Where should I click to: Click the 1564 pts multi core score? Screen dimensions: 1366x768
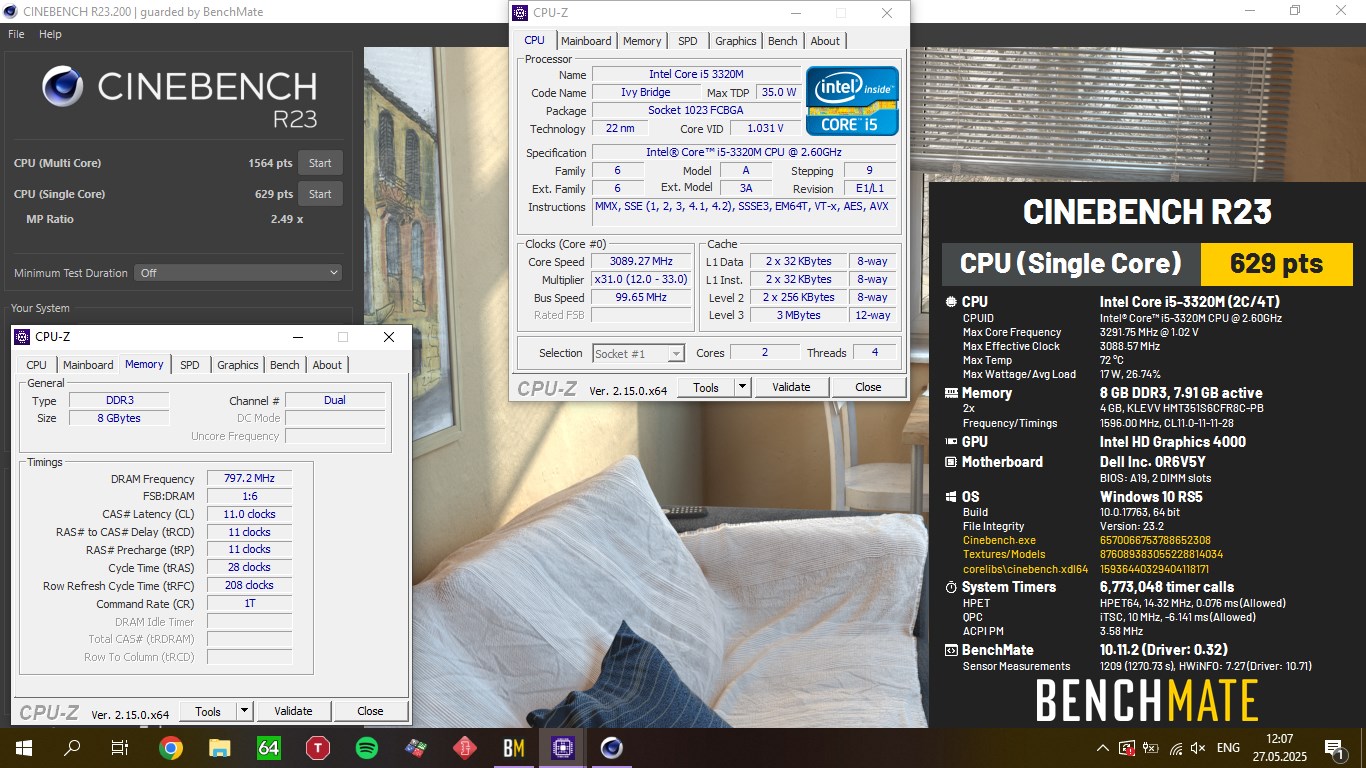[x=270, y=163]
